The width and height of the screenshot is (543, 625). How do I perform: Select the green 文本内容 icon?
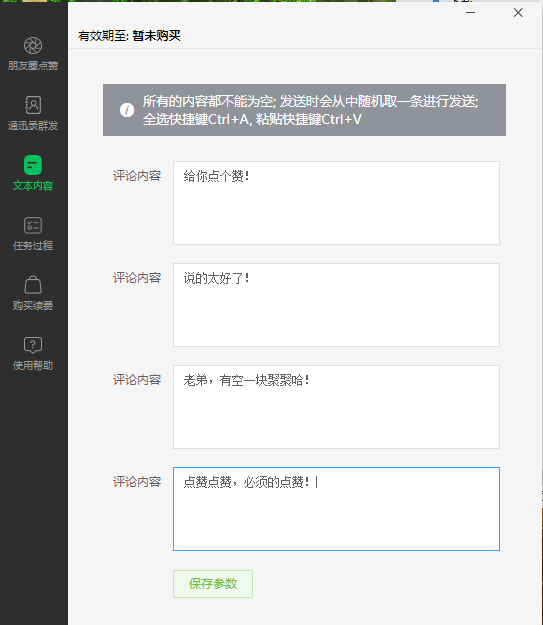pos(33,165)
